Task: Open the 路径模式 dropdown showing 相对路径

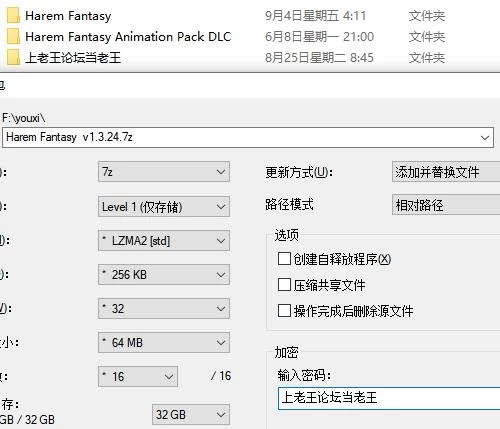Action: [446, 205]
